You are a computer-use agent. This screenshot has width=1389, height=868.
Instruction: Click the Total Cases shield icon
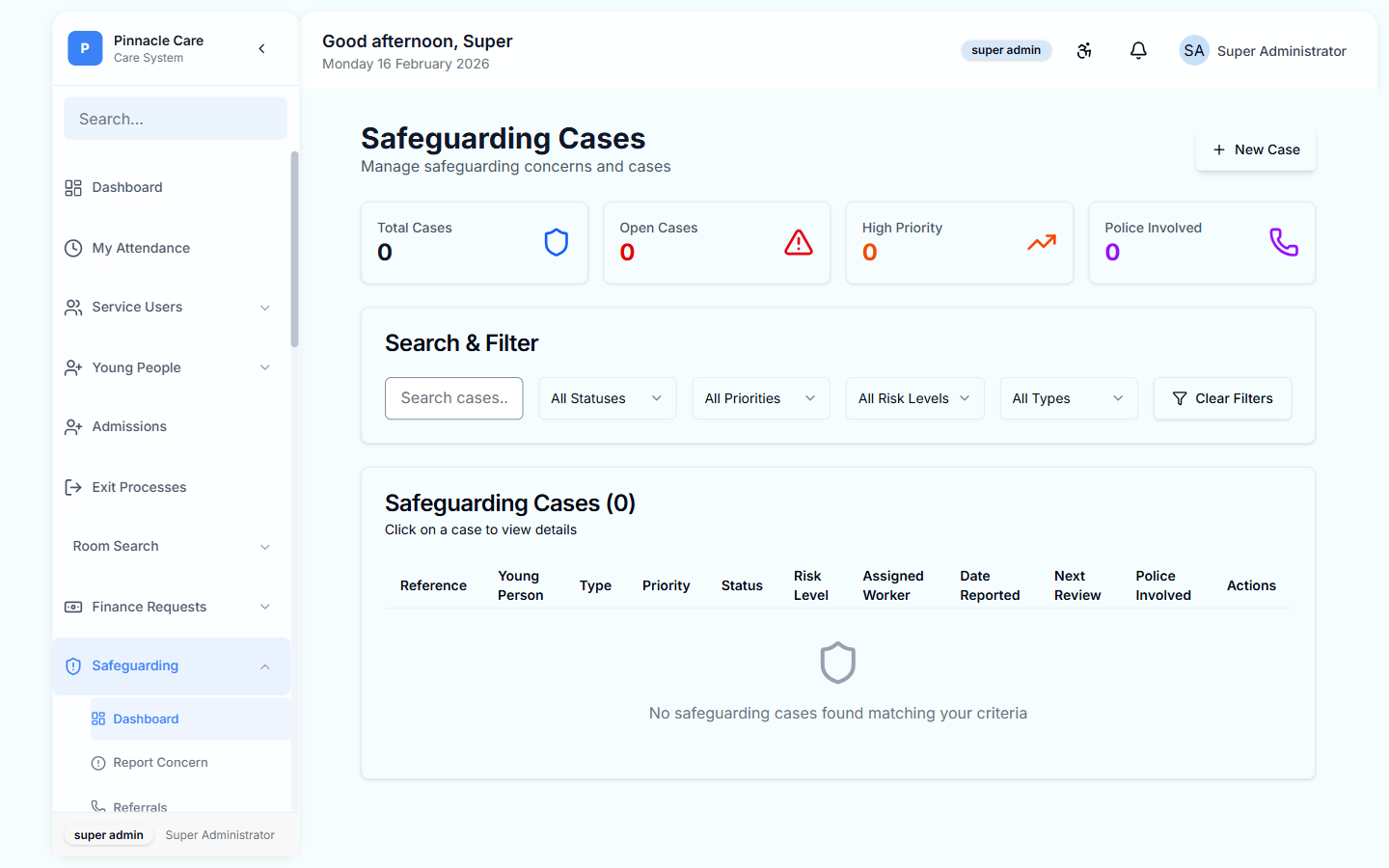tap(557, 242)
